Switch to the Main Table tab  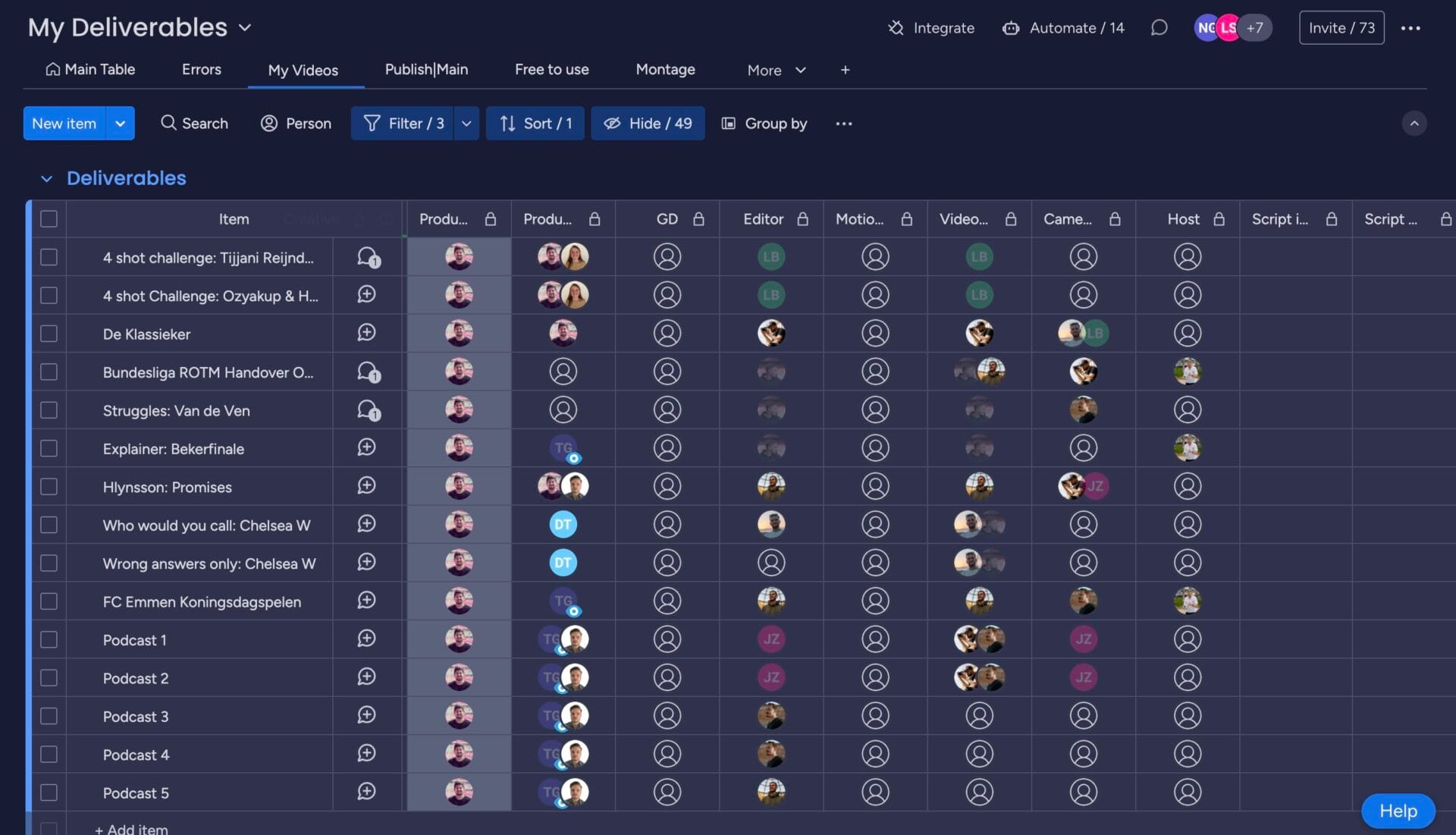pos(90,70)
